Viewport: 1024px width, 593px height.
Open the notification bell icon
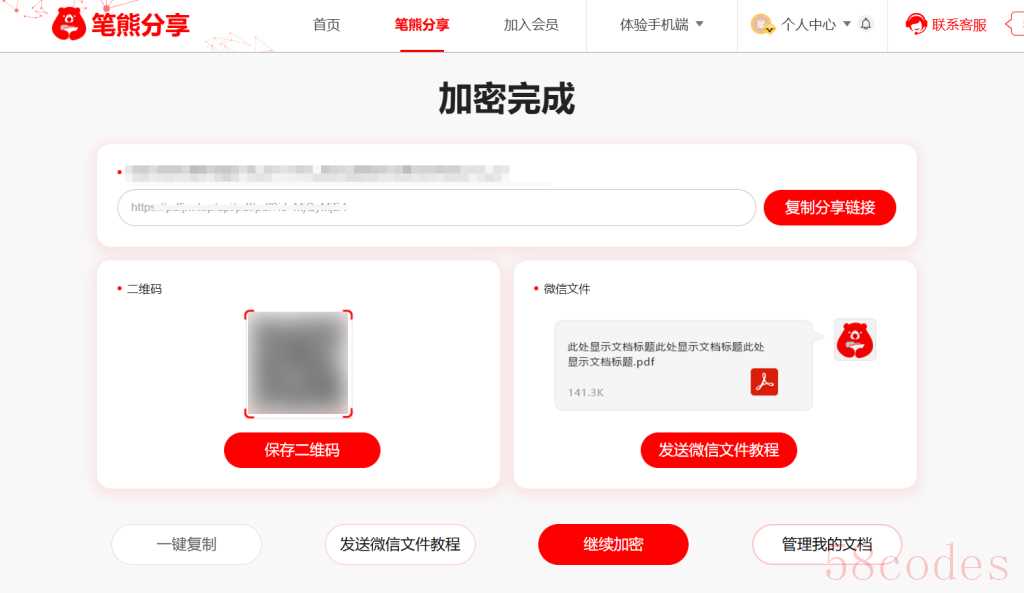coord(866,24)
